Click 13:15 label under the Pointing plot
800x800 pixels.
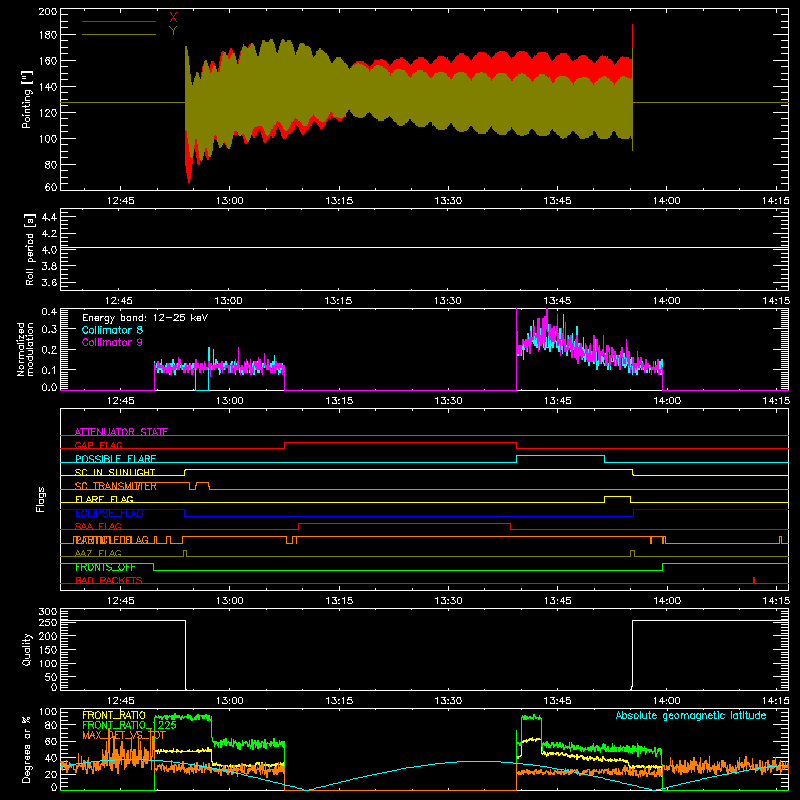(x=339, y=201)
